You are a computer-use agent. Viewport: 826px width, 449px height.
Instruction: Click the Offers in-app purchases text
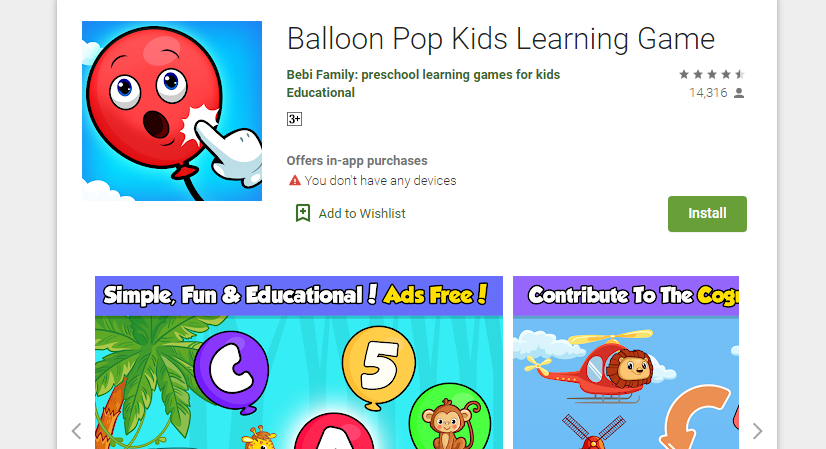coord(357,161)
